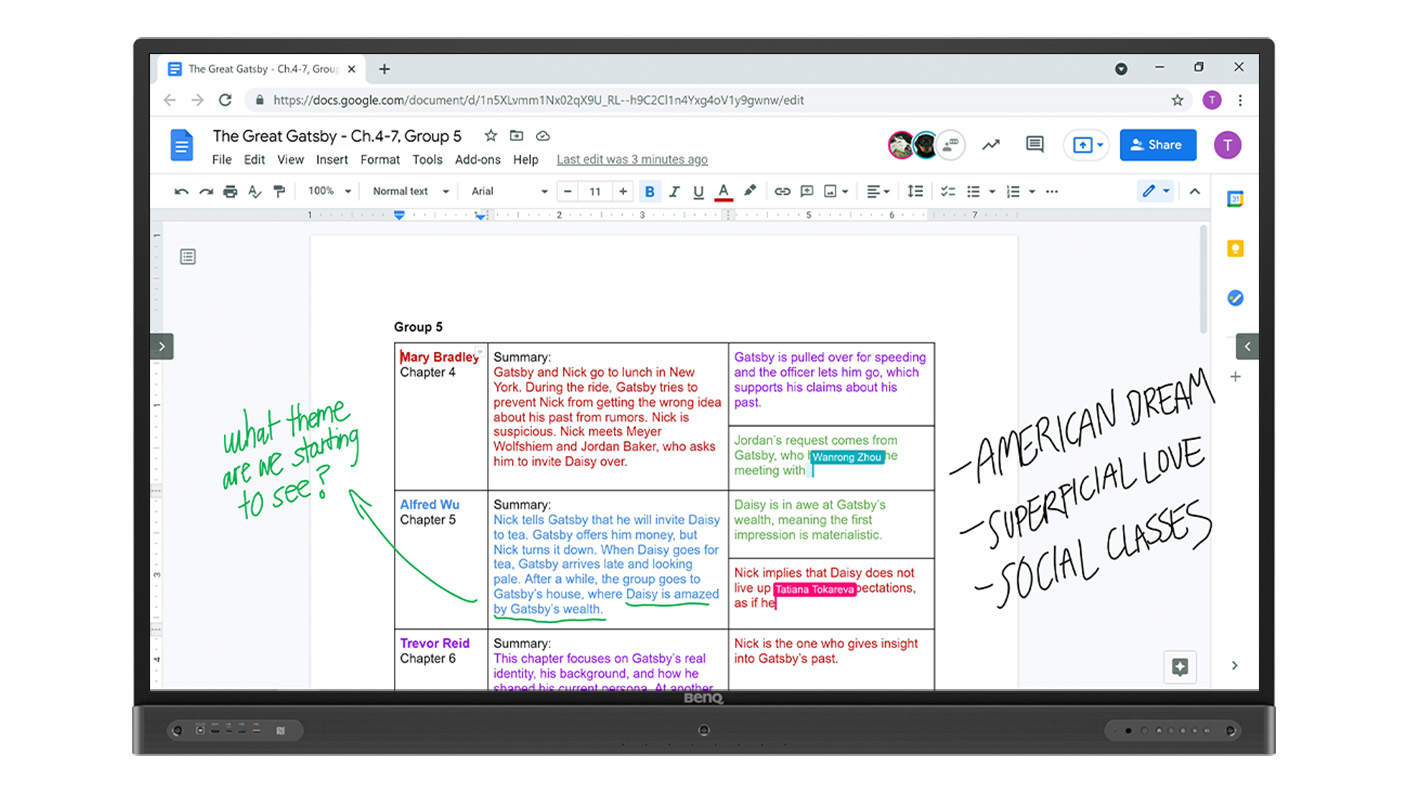1408x792 pixels.
Task: Open the font family dropdown
Action: pos(507,191)
